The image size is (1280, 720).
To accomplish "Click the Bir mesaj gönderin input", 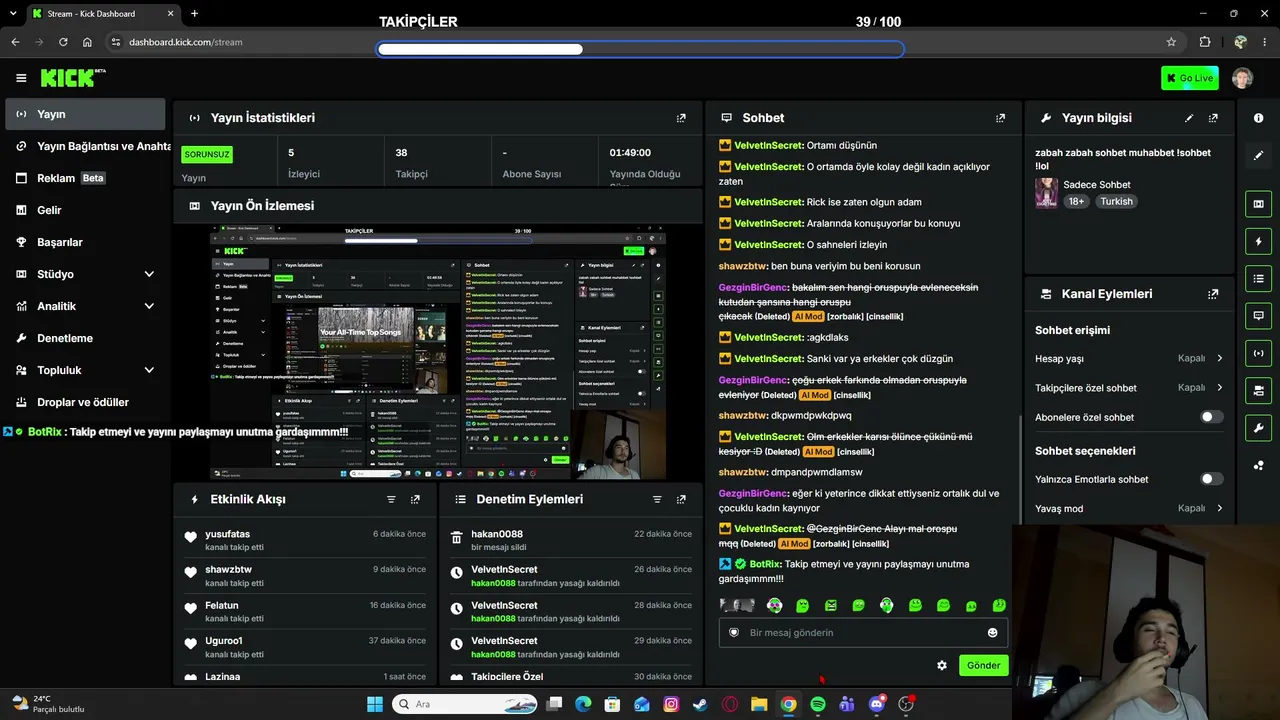I will coord(864,632).
